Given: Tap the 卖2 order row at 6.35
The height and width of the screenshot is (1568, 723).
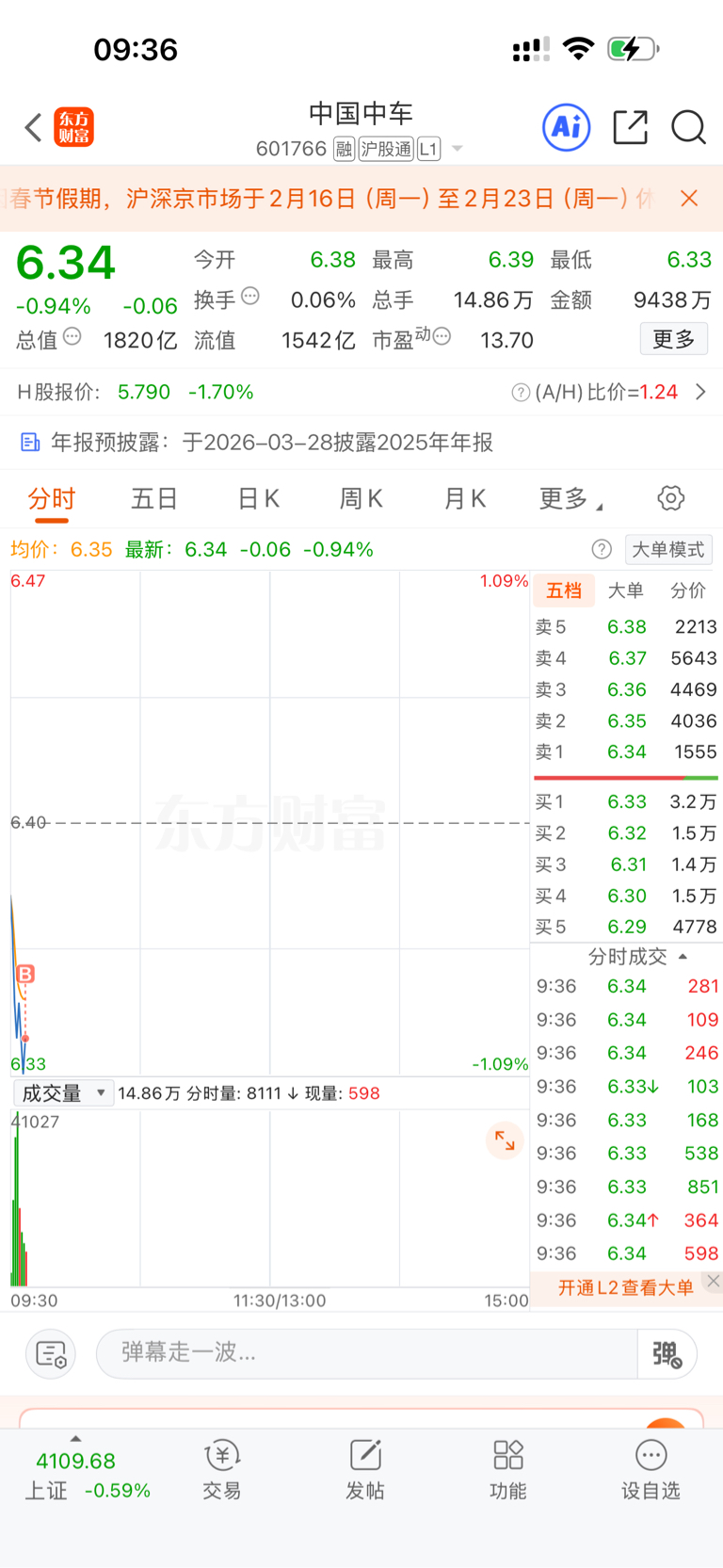Looking at the screenshot, I should tap(626, 720).
